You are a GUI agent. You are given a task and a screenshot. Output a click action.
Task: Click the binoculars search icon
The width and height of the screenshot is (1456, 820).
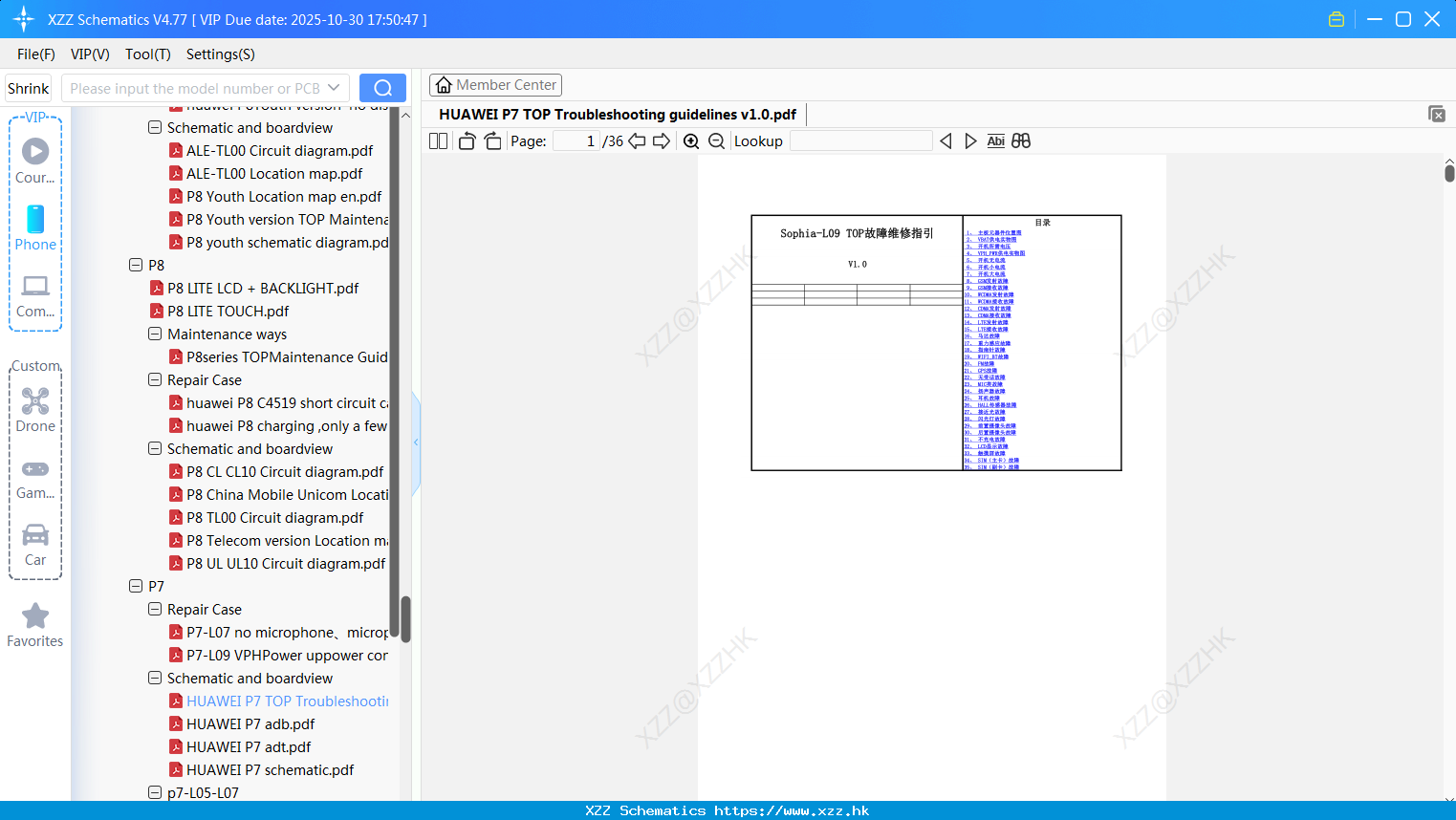pyautogui.click(x=1021, y=141)
